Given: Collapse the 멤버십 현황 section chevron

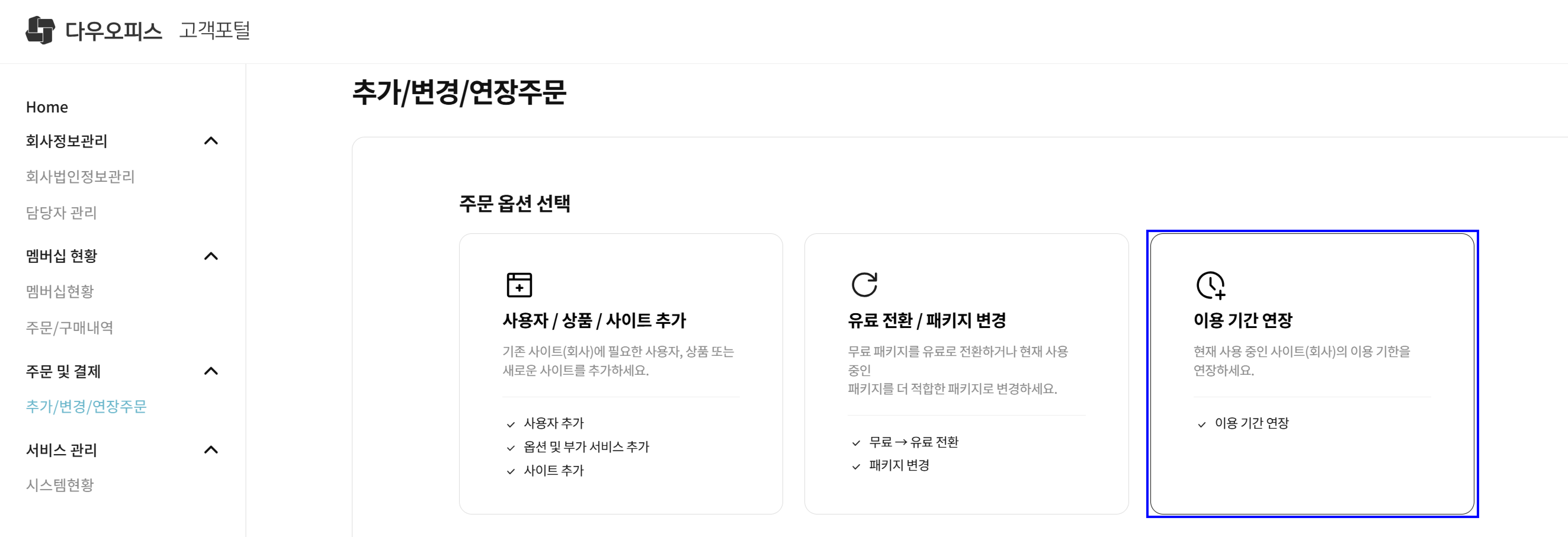Looking at the screenshot, I should pyautogui.click(x=211, y=256).
